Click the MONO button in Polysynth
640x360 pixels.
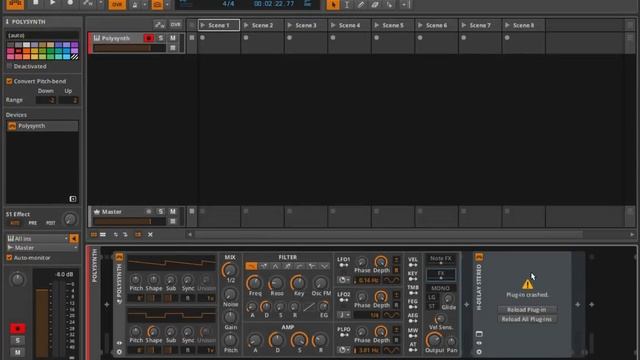coord(441,288)
